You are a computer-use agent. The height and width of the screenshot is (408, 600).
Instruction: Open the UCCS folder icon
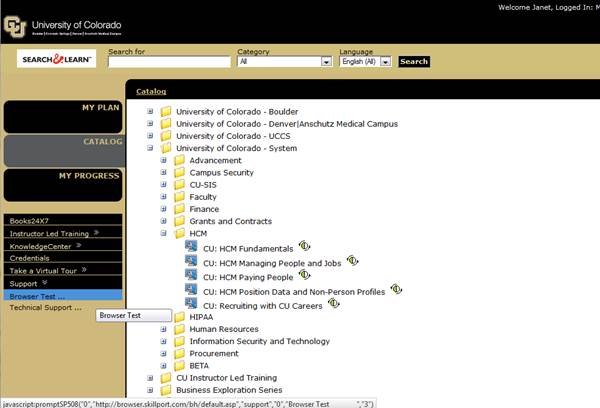[x=166, y=136]
